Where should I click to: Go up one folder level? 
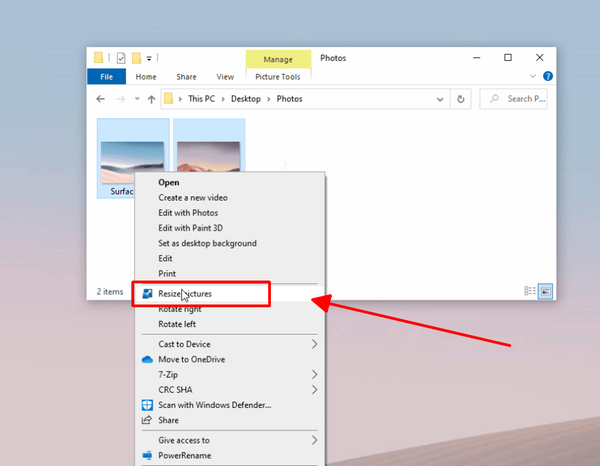[x=152, y=99]
